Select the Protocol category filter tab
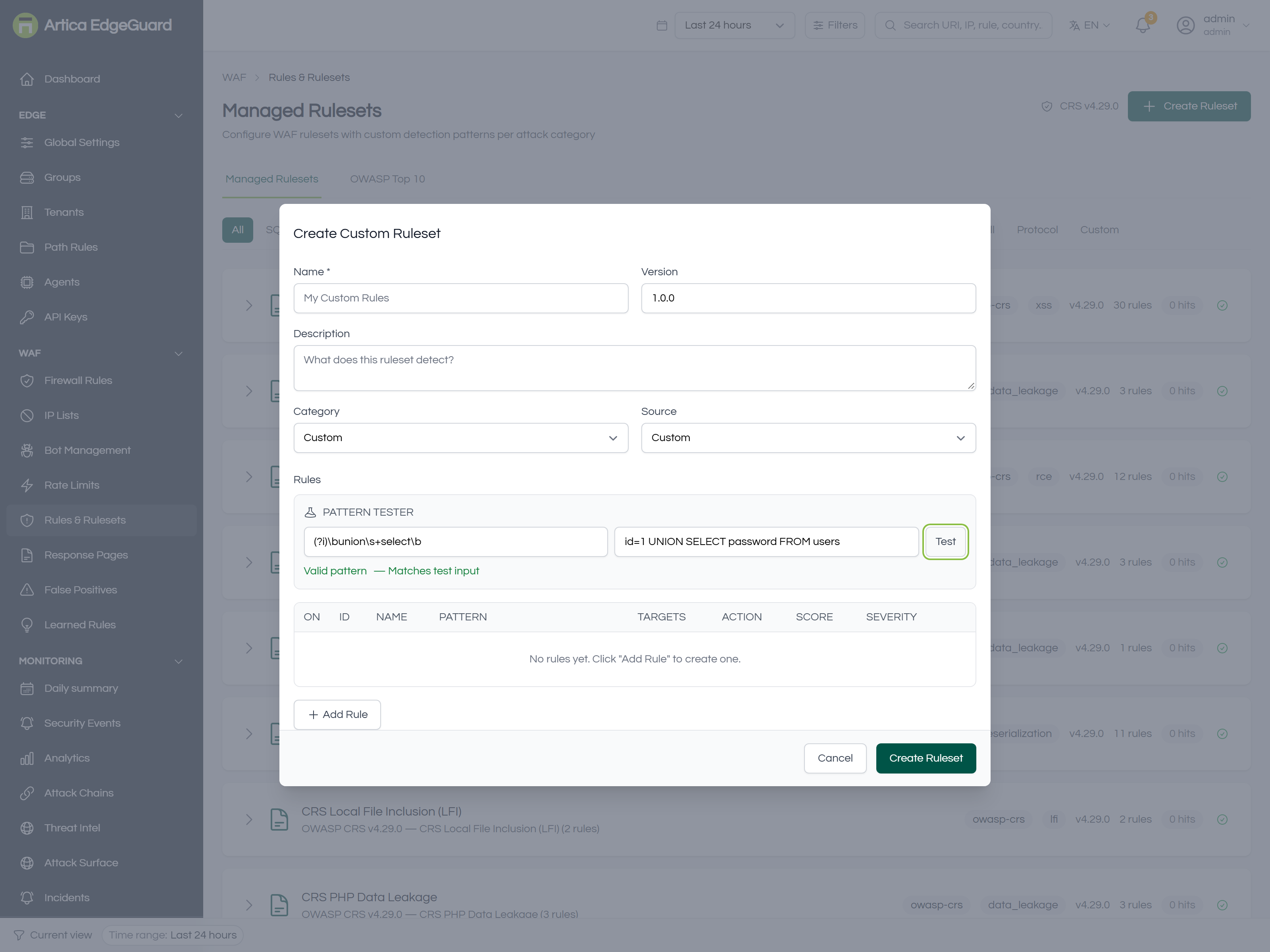Image resolution: width=1270 pixels, height=952 pixels. [1037, 230]
